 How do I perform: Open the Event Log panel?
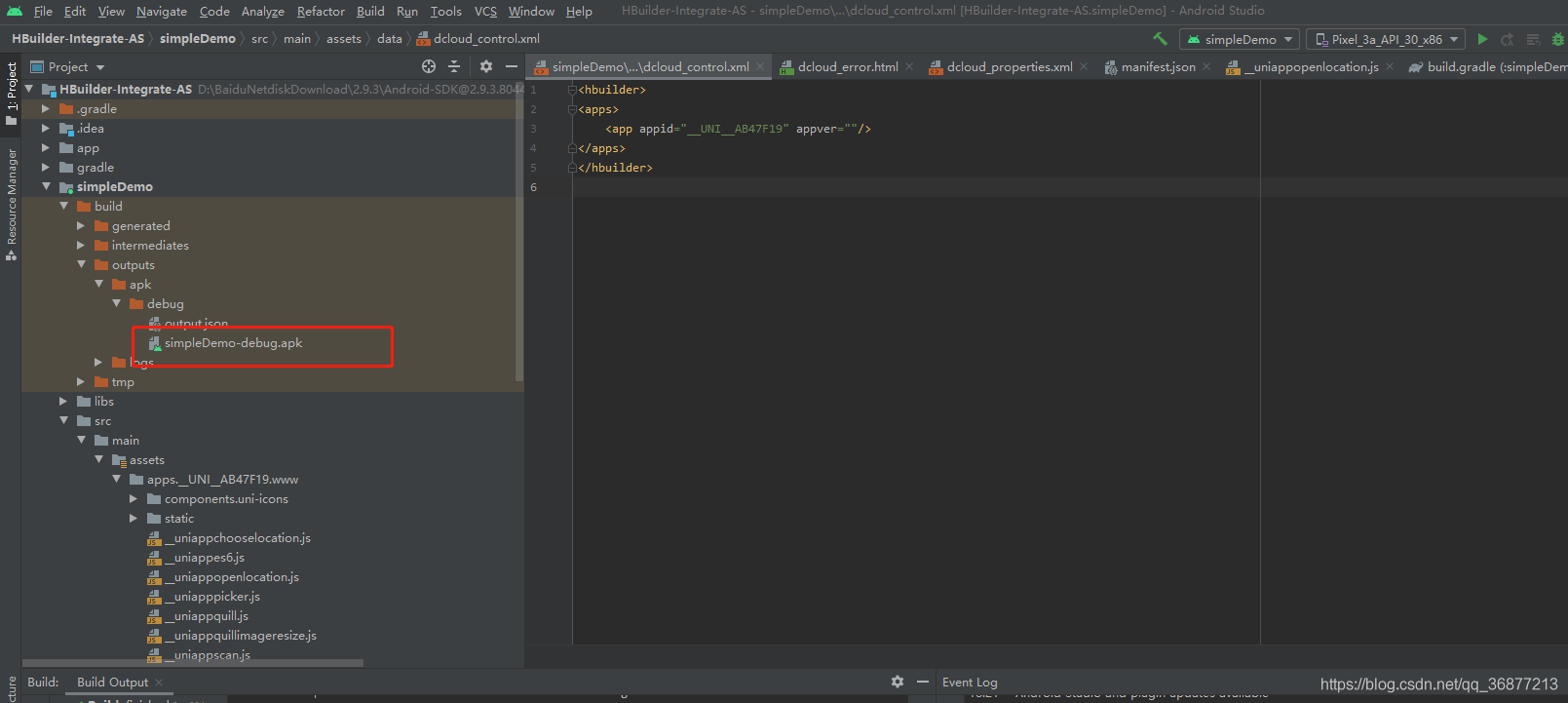click(970, 683)
